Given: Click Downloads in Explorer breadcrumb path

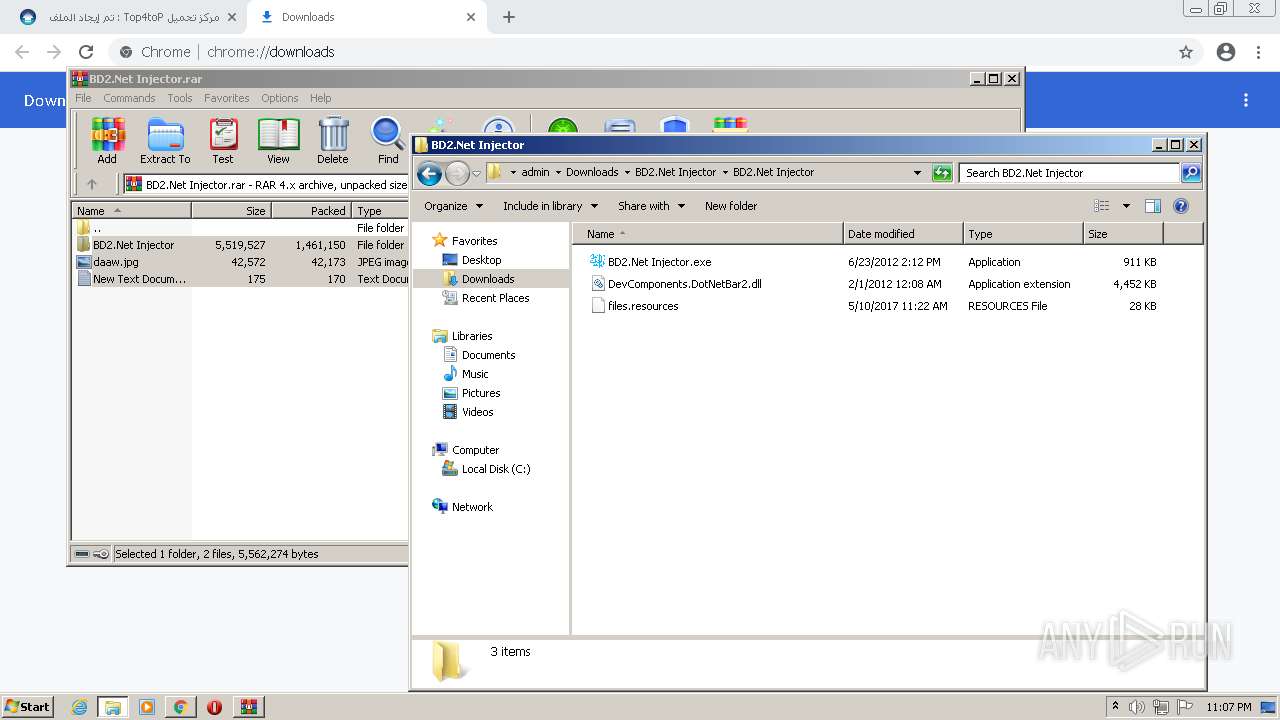Looking at the screenshot, I should 592,173.
